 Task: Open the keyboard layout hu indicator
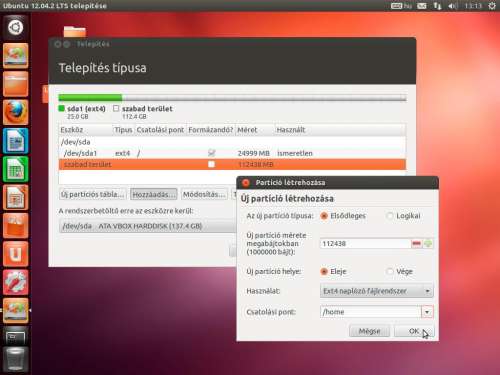point(401,6)
